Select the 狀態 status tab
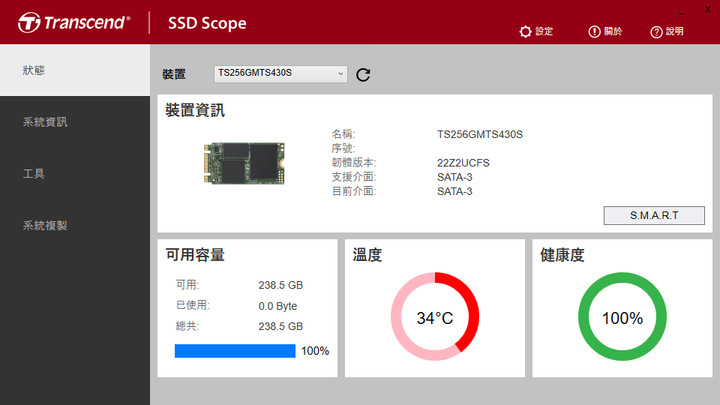The height and width of the screenshot is (405, 720). click(75, 70)
